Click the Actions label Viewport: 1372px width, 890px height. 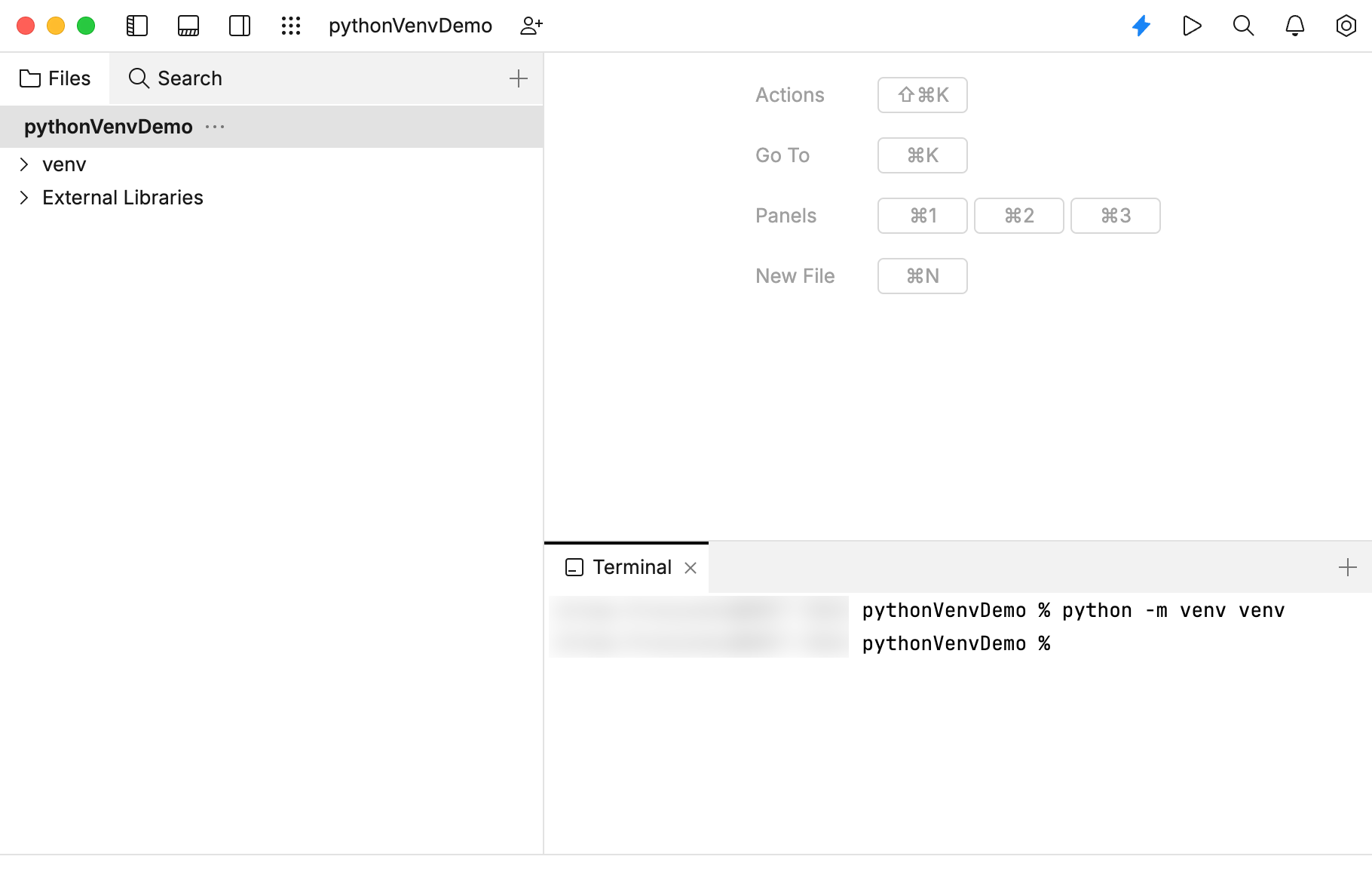790,95
